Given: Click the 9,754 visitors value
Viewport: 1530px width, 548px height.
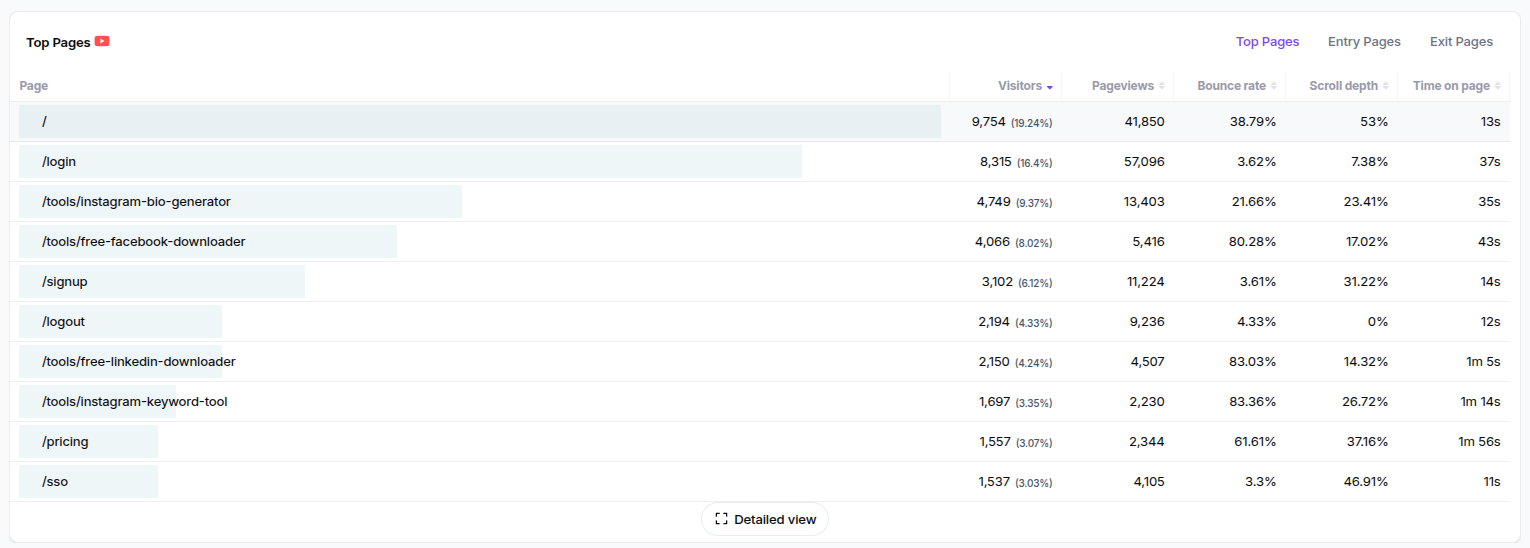Looking at the screenshot, I should click(988, 121).
